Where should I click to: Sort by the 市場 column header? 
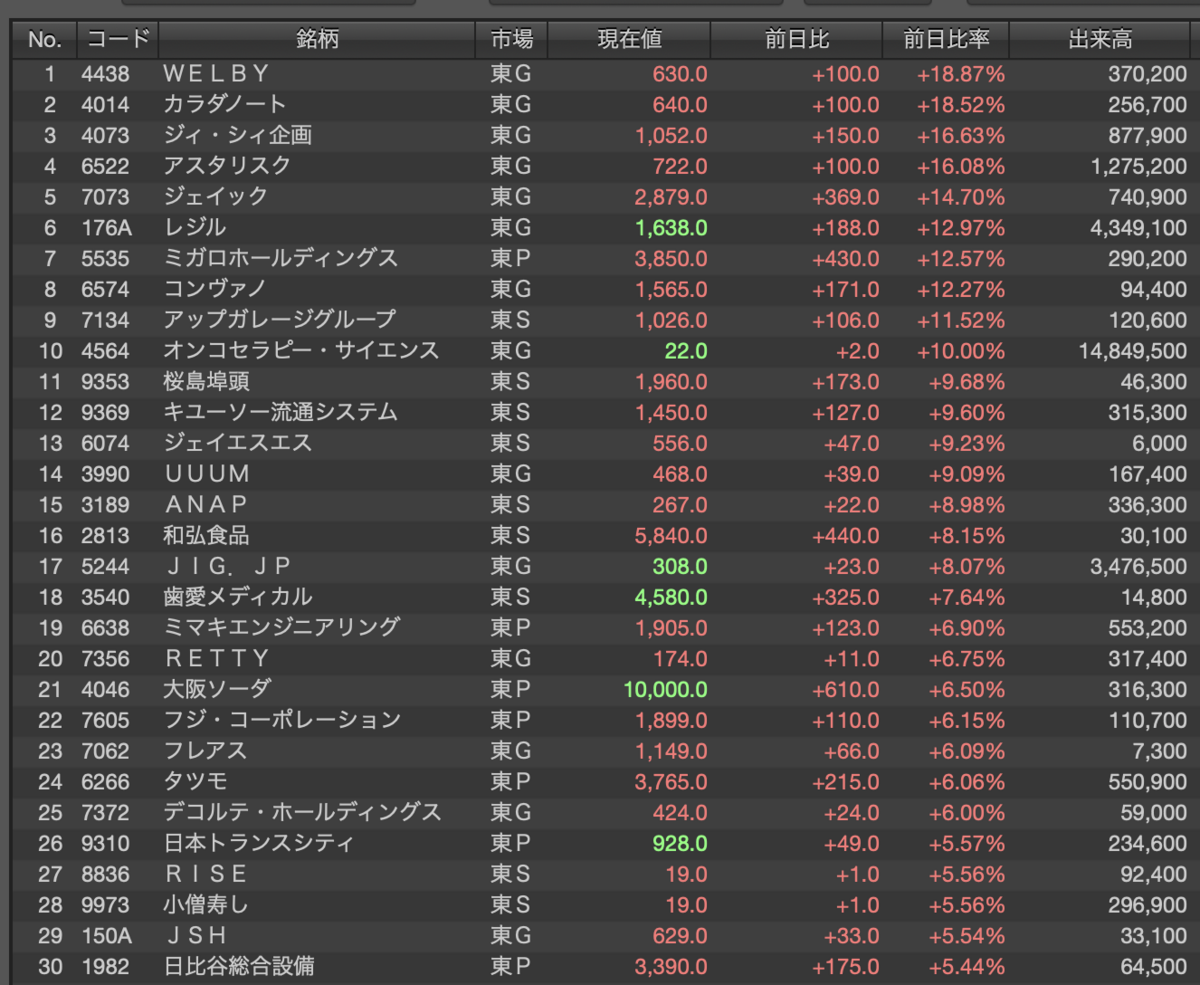511,40
